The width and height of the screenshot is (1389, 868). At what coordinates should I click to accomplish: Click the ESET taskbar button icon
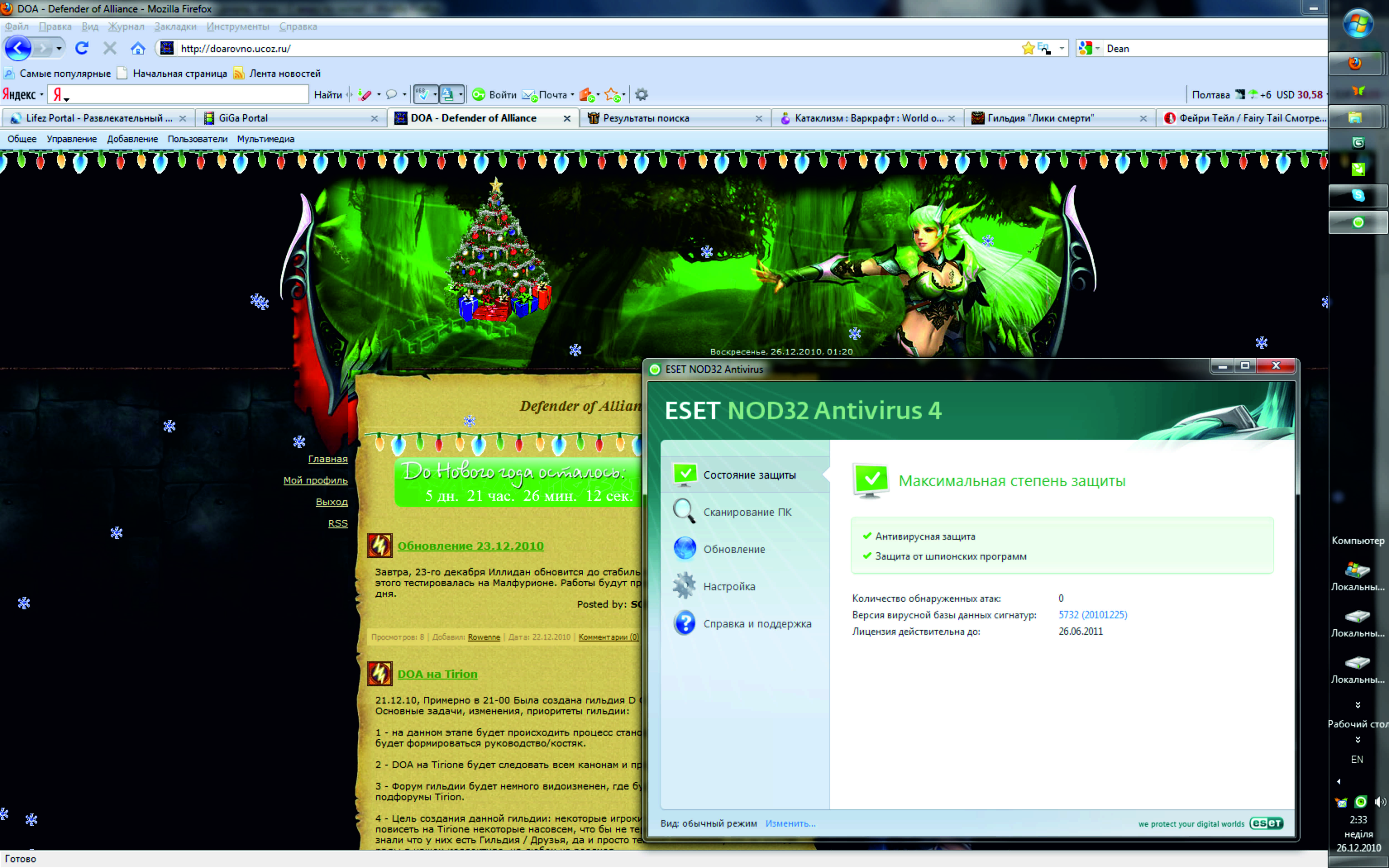1358,223
